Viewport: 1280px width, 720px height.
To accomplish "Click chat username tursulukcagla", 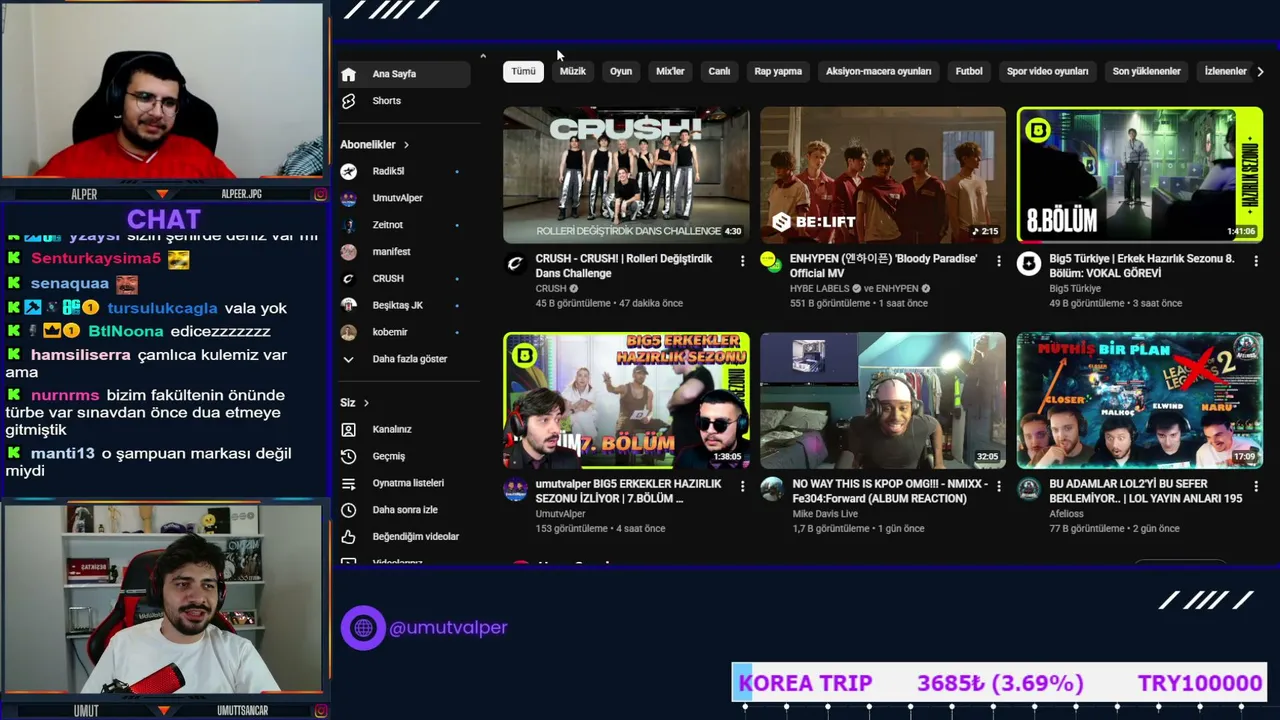I will pyautogui.click(x=162, y=308).
